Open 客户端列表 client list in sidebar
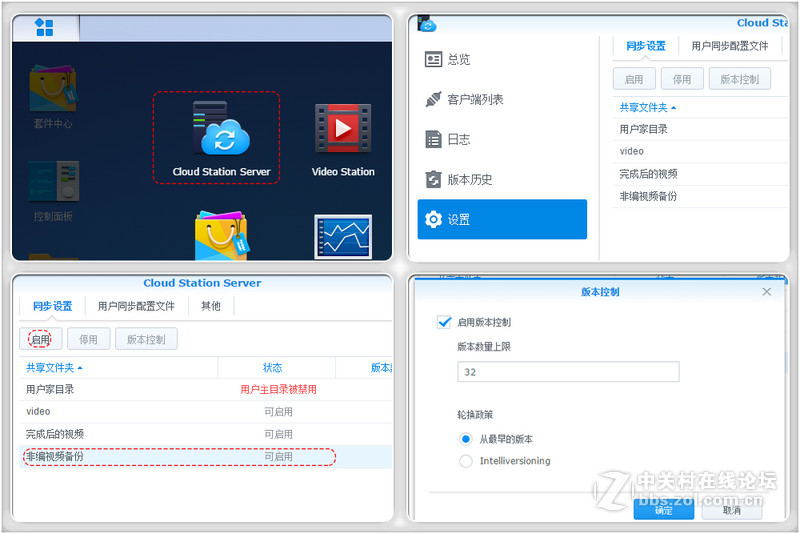Image resolution: width=800 pixels, height=534 pixels. pos(502,99)
